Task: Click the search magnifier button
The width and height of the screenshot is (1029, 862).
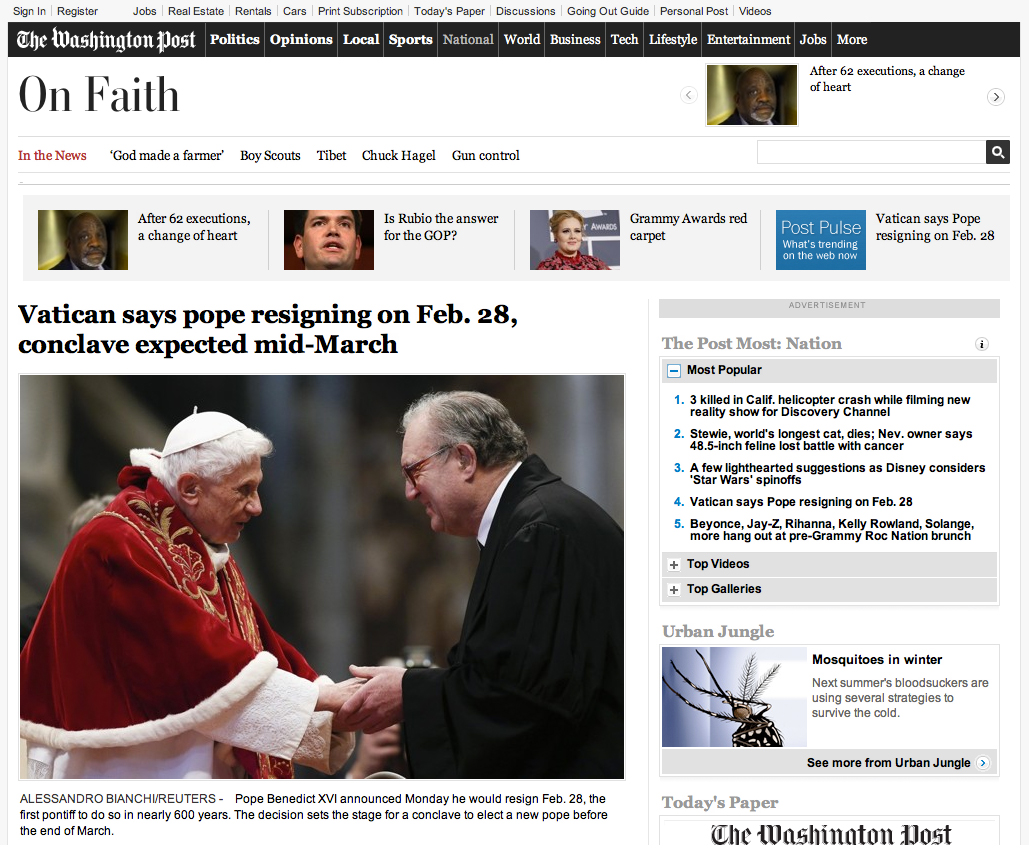Action: [x=998, y=152]
